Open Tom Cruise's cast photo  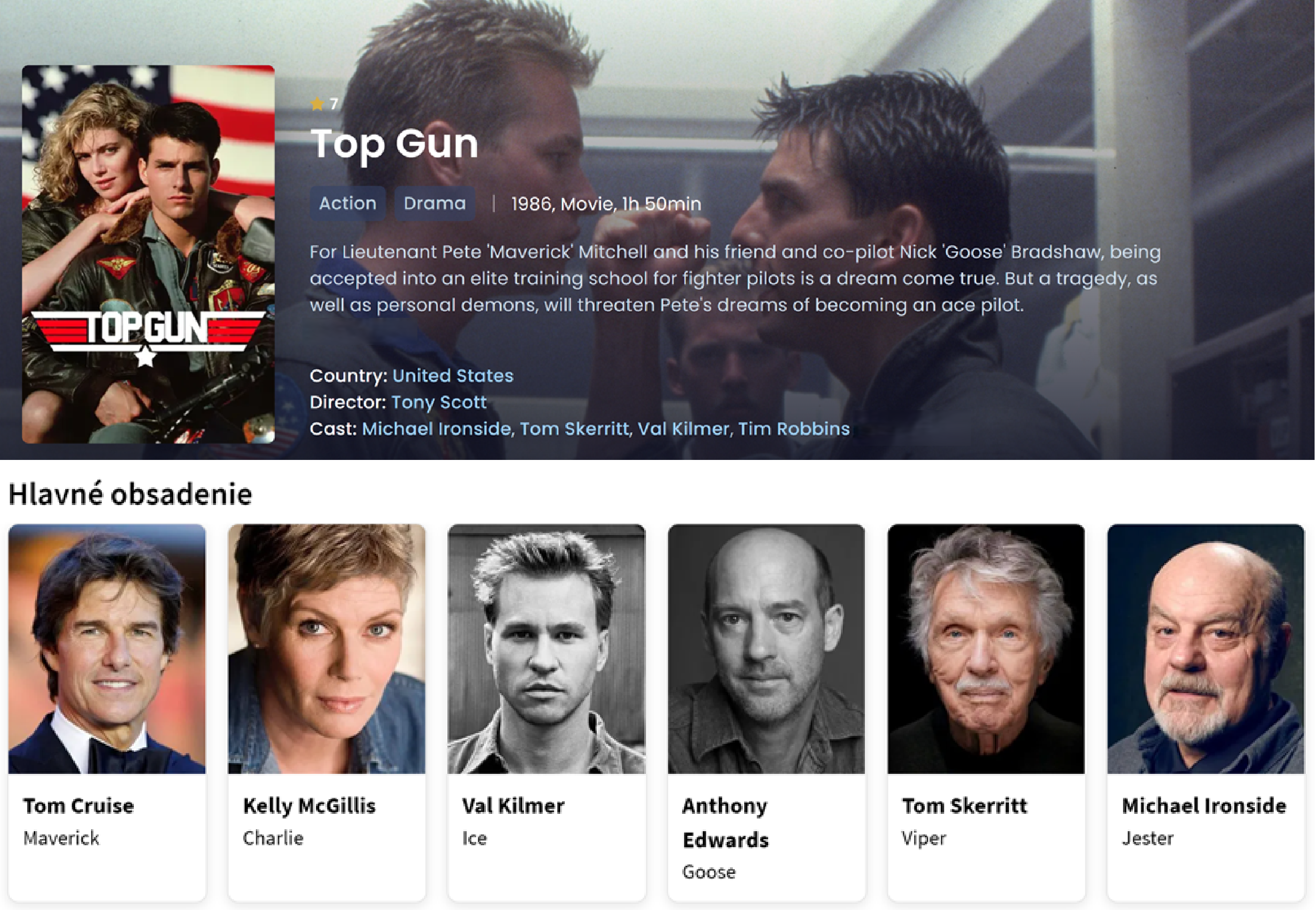[x=107, y=649]
